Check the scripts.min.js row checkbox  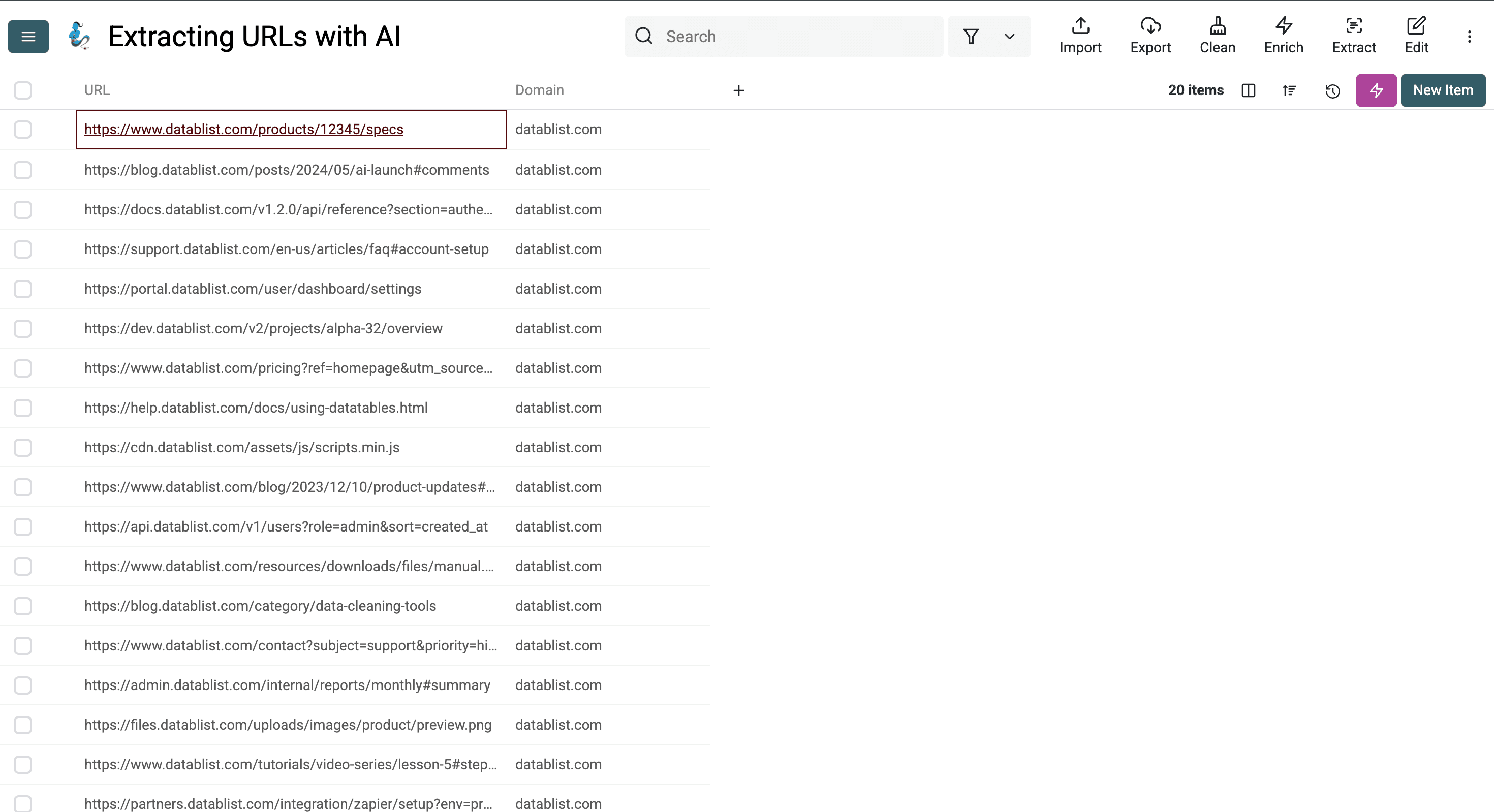(23, 447)
